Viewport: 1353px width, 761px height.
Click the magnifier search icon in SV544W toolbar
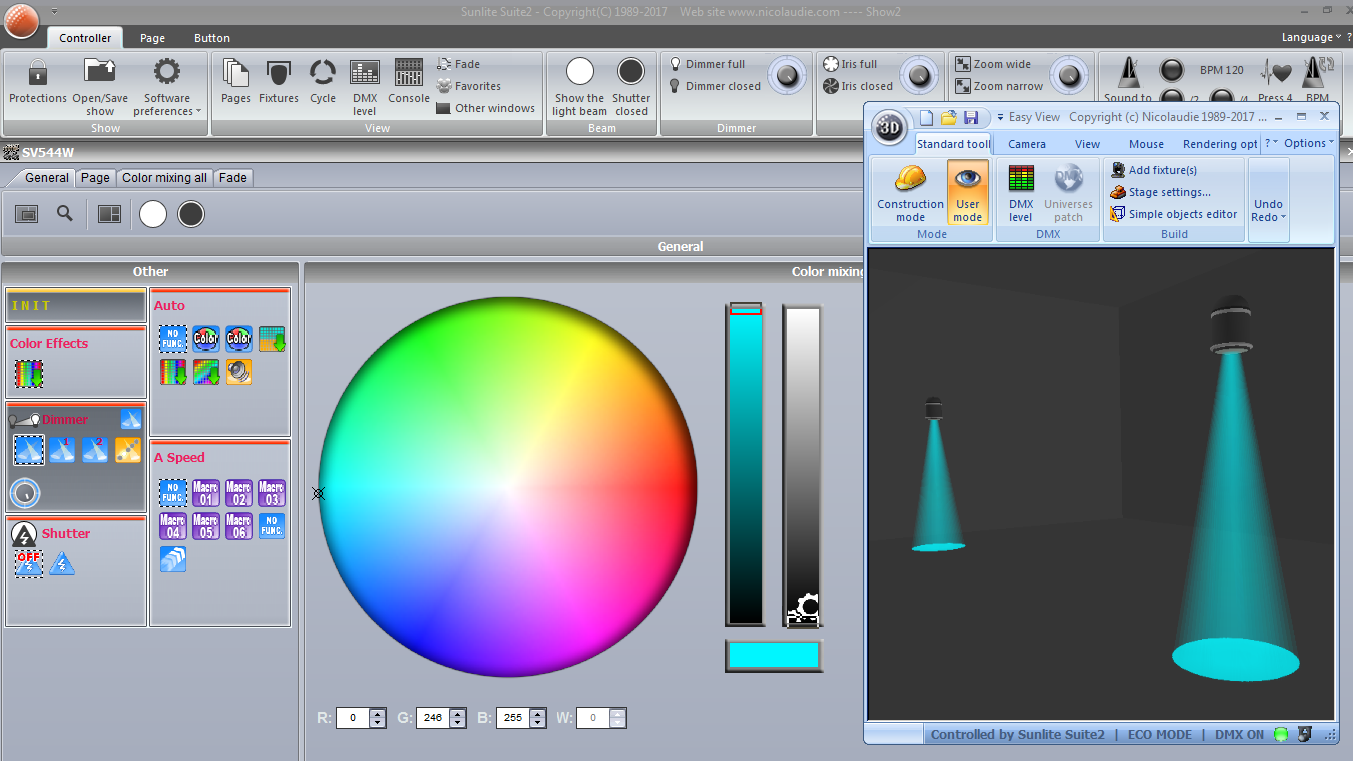[65, 213]
